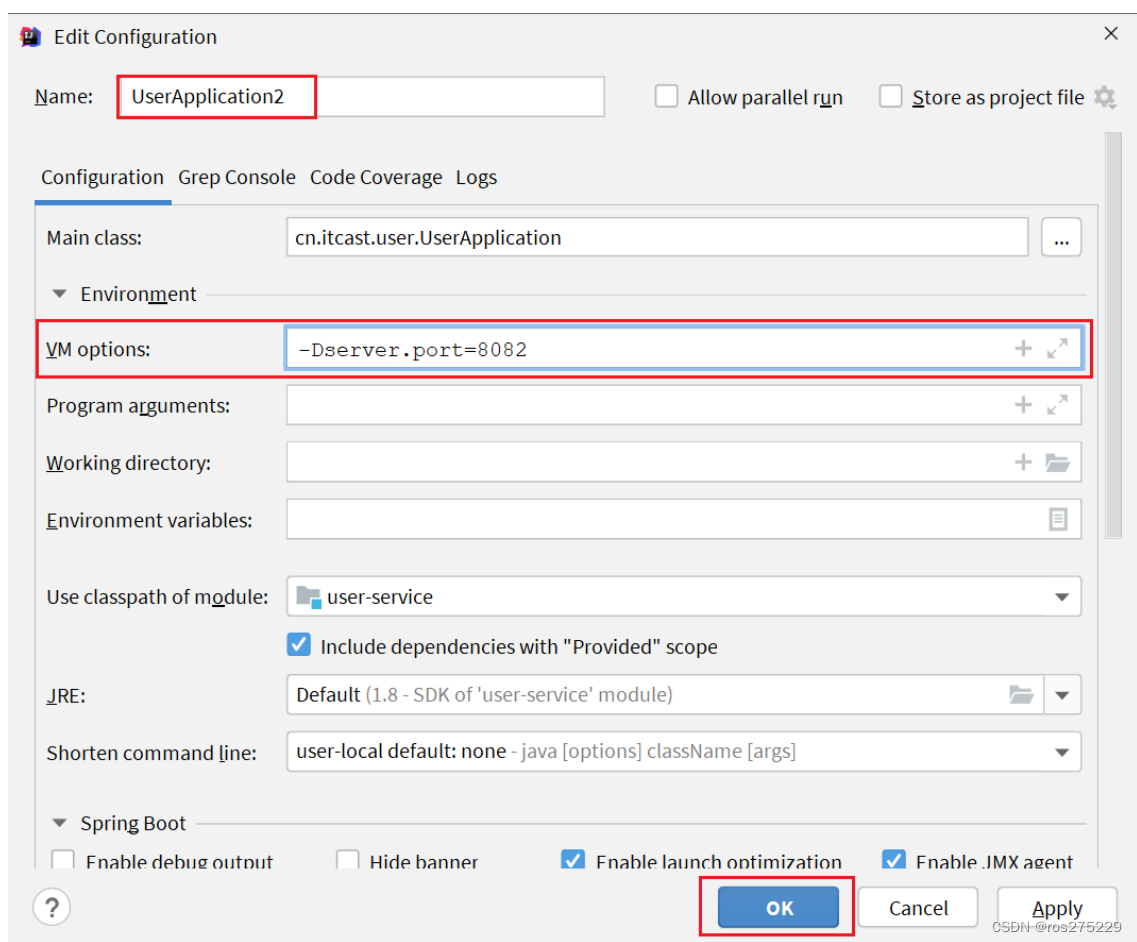This screenshot has width=1137, height=942.
Task: Open the Code Coverage tab
Action: [x=376, y=178]
